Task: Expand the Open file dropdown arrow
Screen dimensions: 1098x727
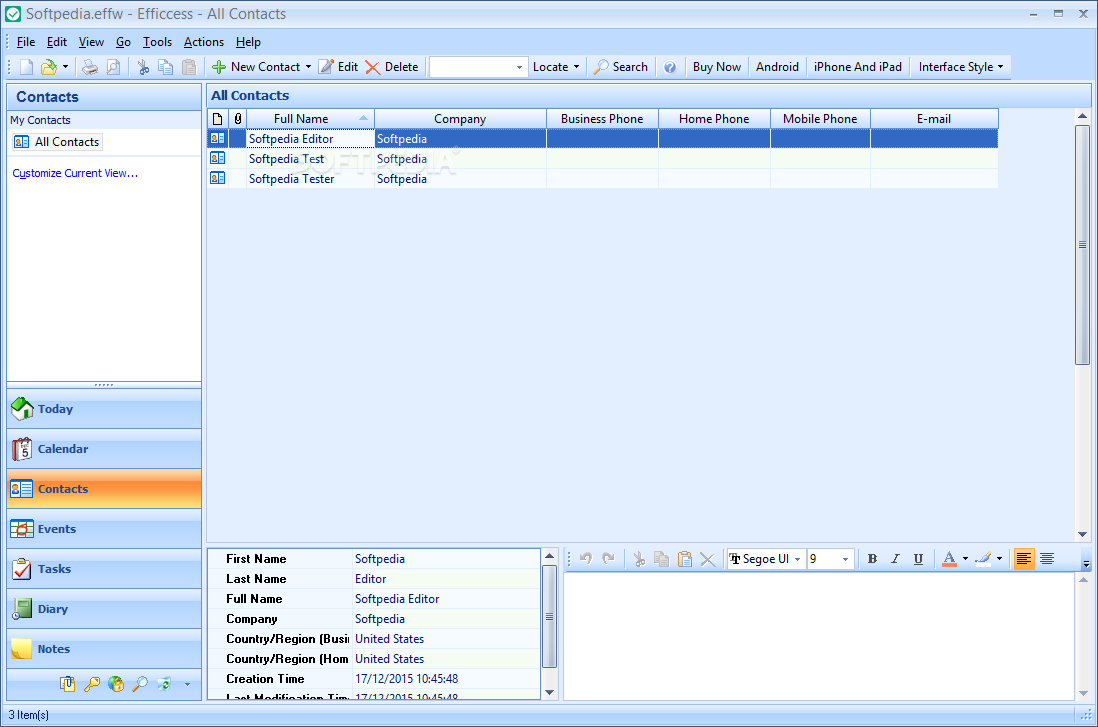Action: click(x=66, y=67)
